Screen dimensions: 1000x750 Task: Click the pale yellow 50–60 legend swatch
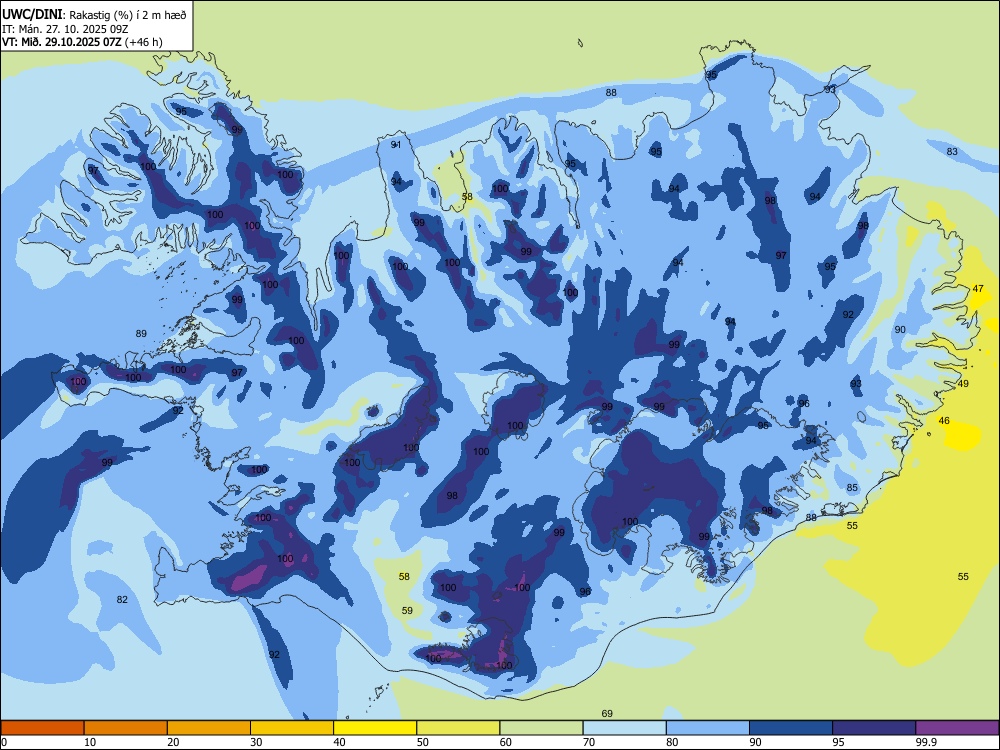point(459,728)
